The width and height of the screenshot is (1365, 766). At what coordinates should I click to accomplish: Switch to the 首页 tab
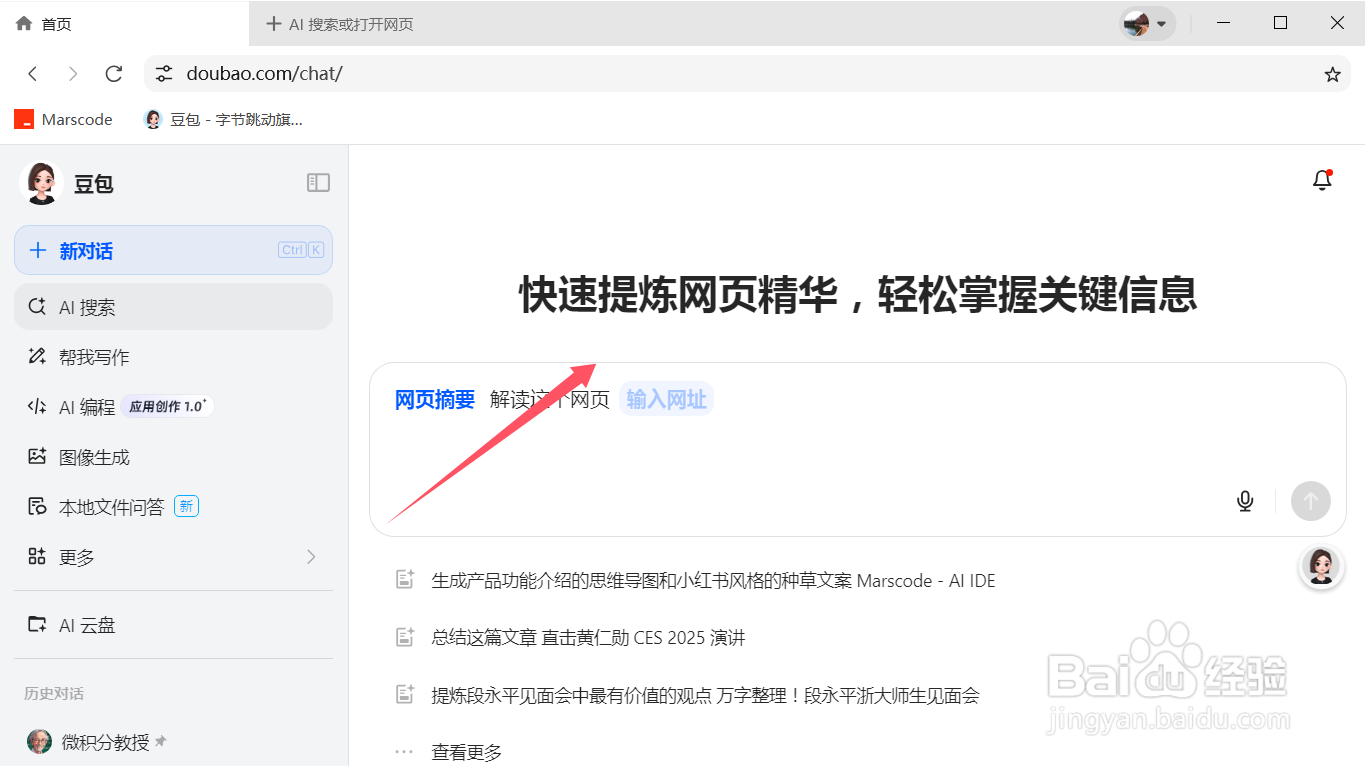click(124, 23)
